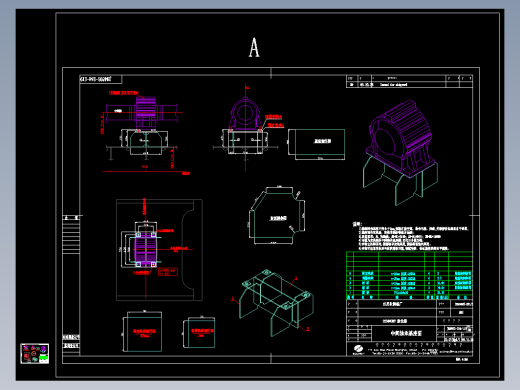Click the red boxed label in plan view
This screenshot has height=390, width=520.
168,272
